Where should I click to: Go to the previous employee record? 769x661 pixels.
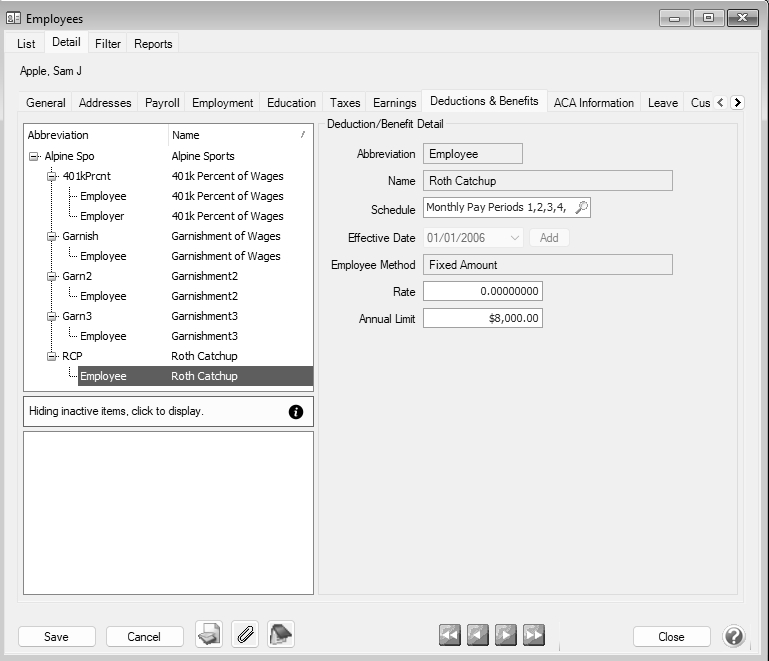pyautogui.click(x=478, y=635)
